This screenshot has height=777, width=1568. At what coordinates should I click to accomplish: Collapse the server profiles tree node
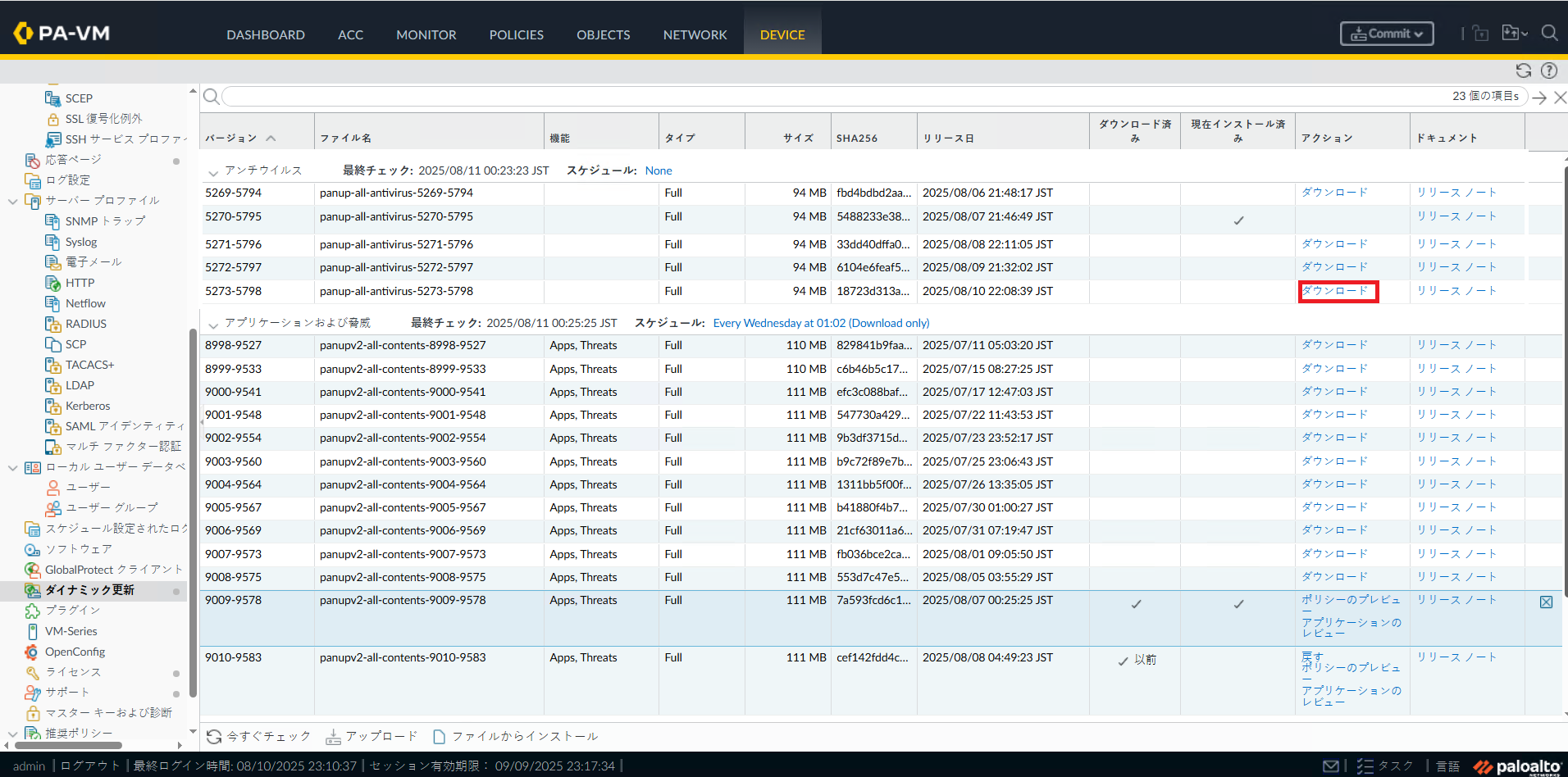coord(12,201)
